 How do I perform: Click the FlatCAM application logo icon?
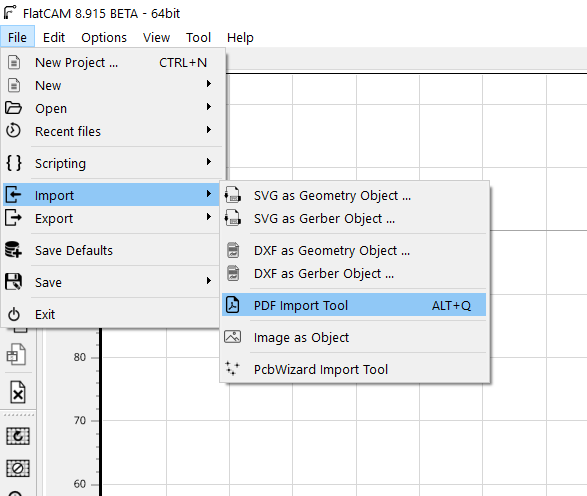(10, 12)
